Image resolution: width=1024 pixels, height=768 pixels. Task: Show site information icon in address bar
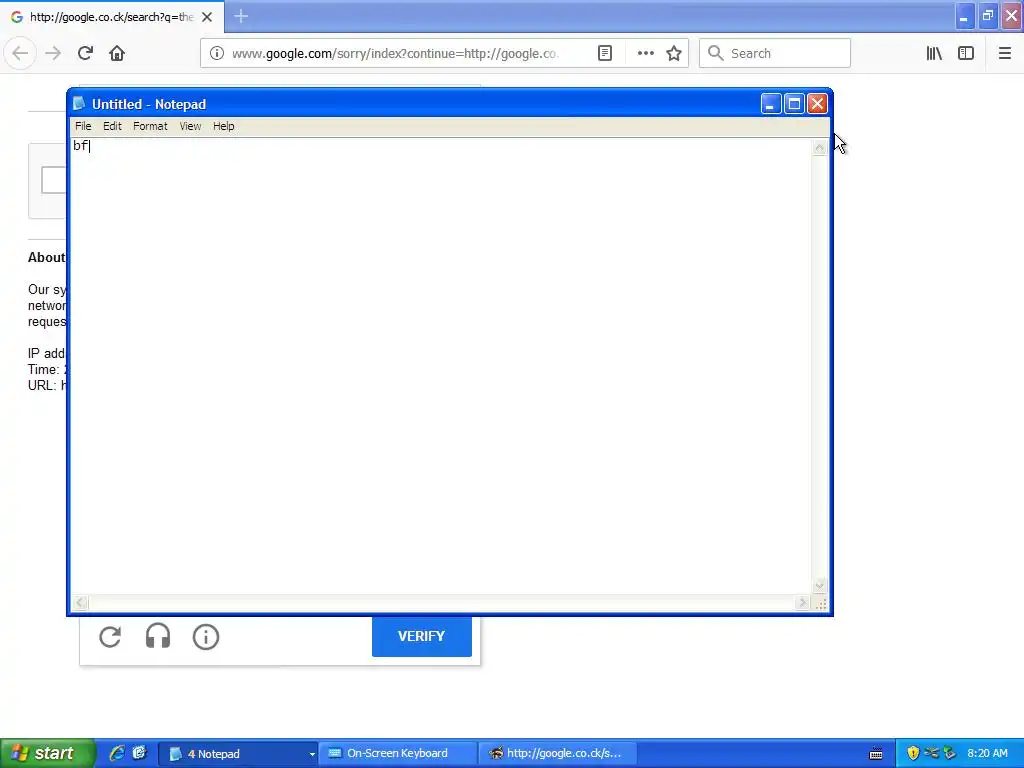click(x=217, y=54)
